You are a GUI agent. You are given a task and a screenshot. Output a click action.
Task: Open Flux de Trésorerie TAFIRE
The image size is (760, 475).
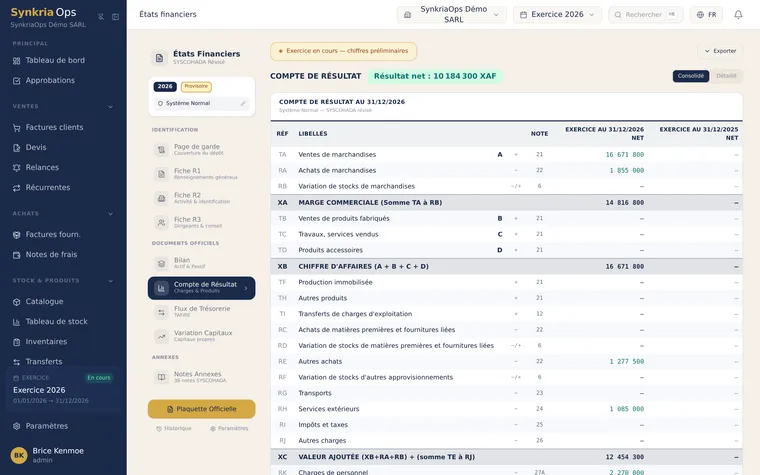202,311
